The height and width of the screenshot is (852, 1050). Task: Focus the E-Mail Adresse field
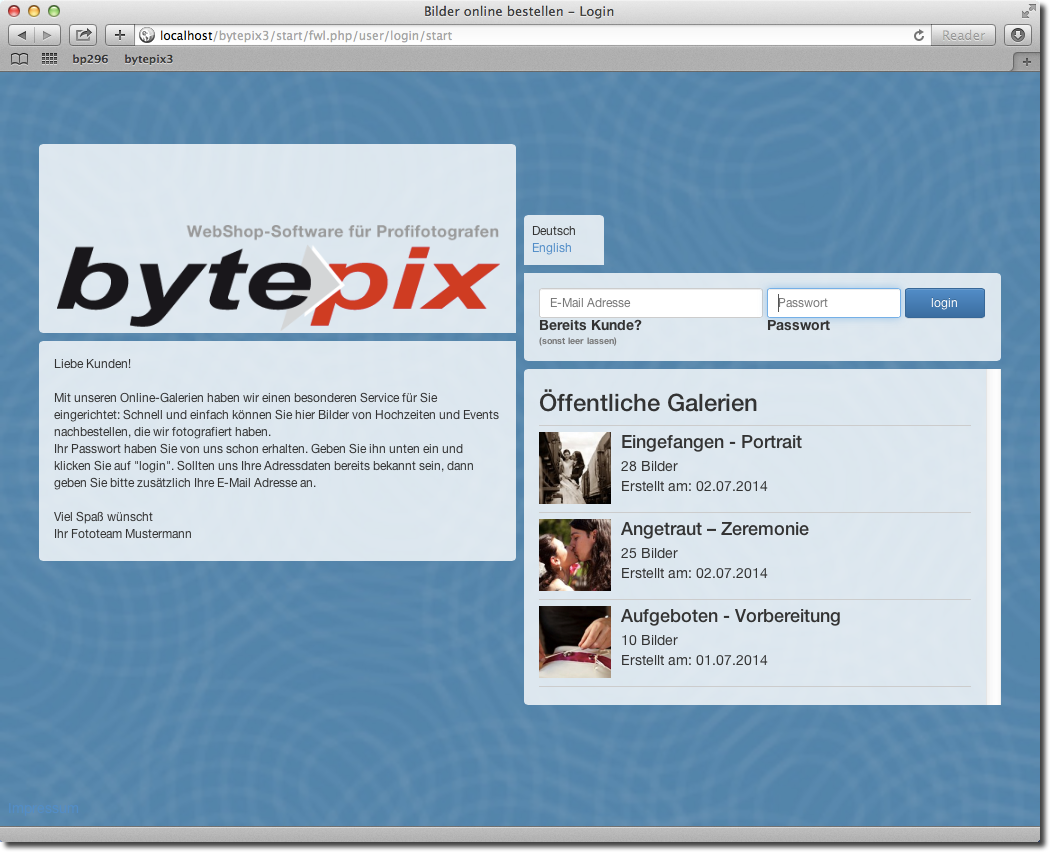650,303
